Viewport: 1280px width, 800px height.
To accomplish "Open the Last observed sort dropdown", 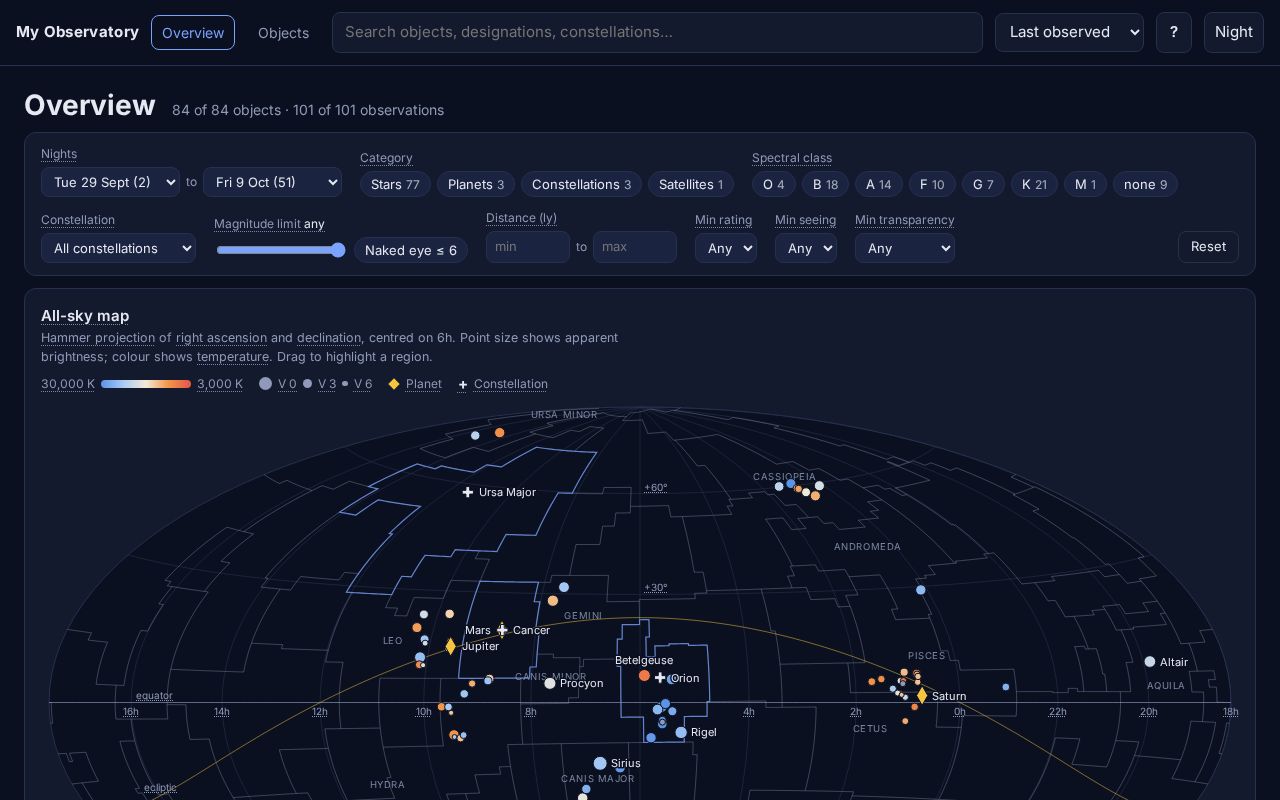I will tap(1069, 32).
